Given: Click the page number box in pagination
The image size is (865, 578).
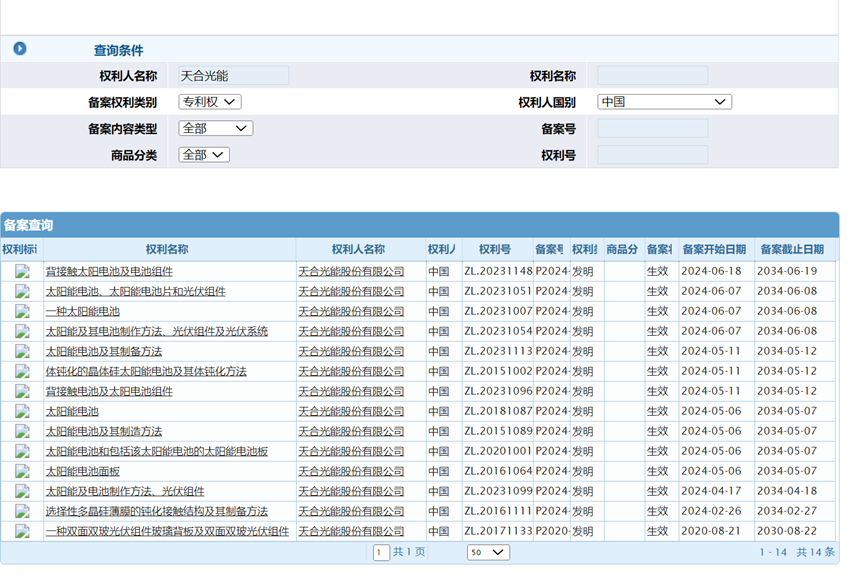Looking at the screenshot, I should (x=381, y=552).
